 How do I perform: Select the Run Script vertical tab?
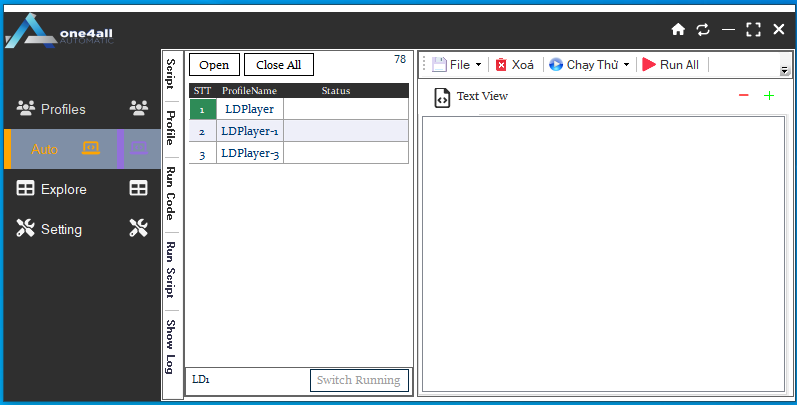click(171, 269)
